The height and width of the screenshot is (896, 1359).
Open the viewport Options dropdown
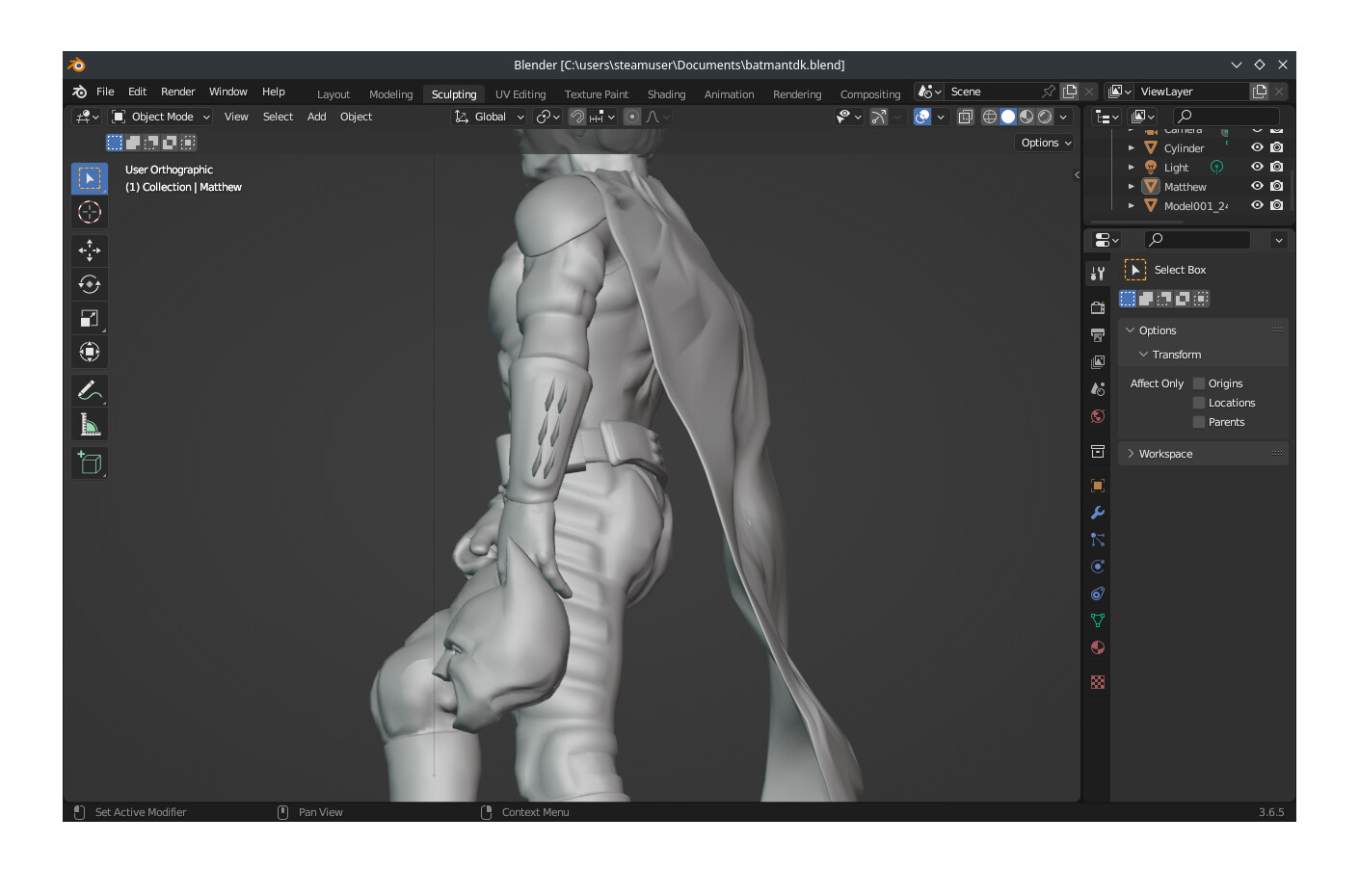coord(1046,143)
